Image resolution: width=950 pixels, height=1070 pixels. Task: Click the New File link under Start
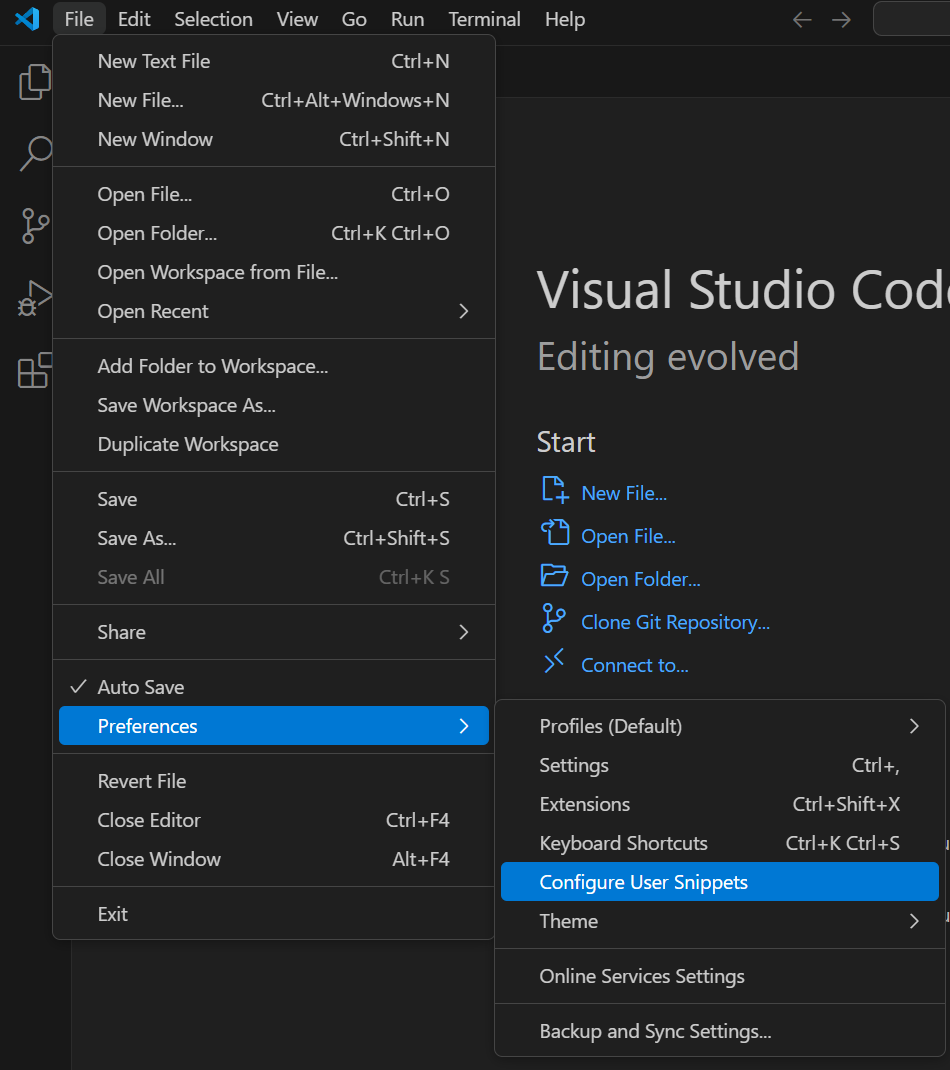(x=624, y=493)
